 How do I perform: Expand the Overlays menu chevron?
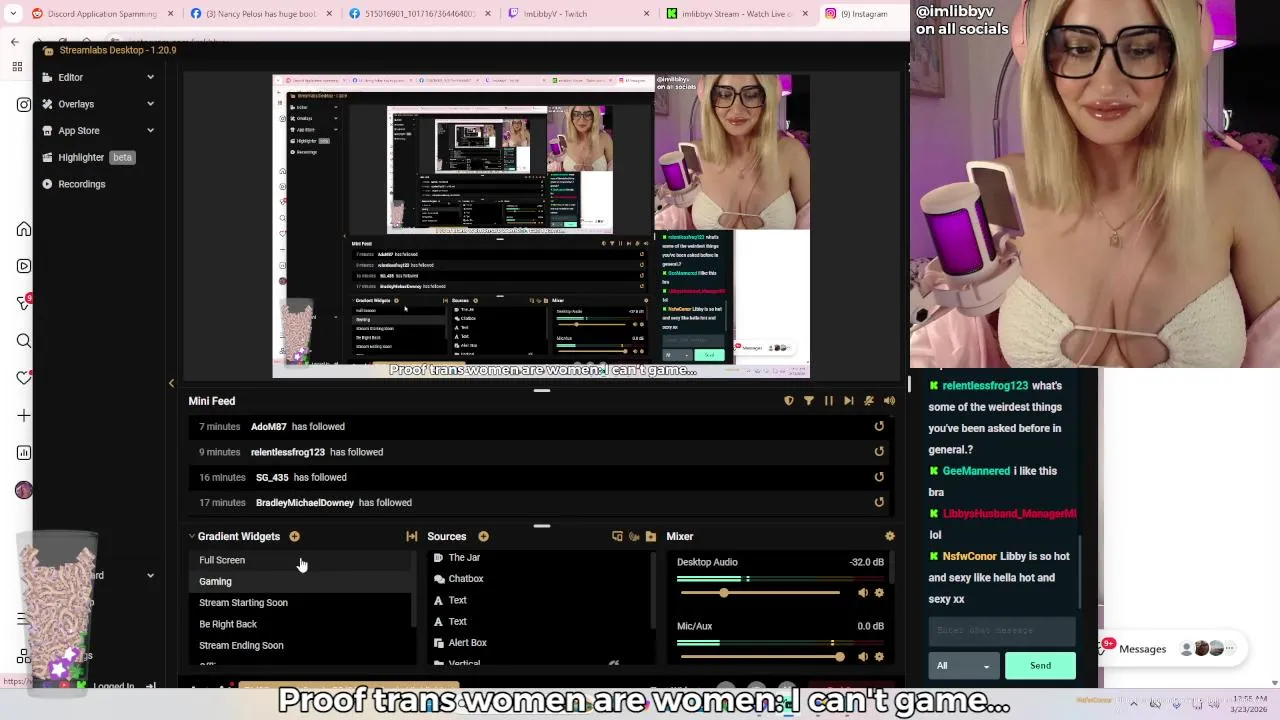[x=150, y=104]
